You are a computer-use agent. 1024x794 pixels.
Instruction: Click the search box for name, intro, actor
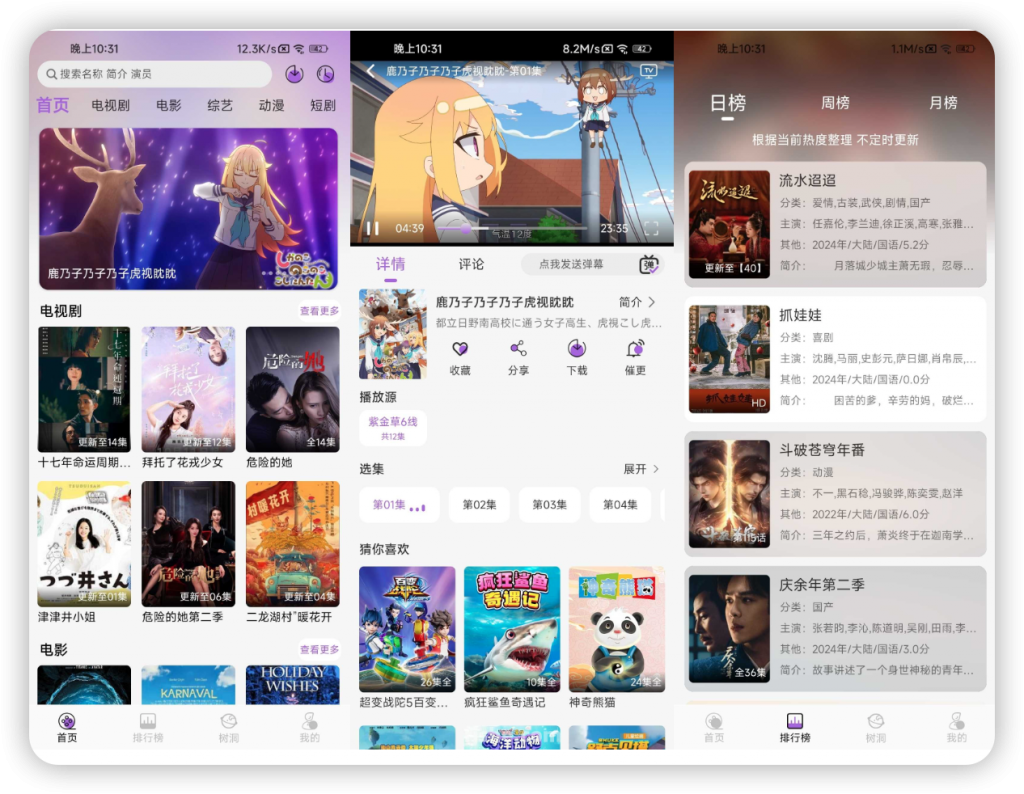click(155, 74)
